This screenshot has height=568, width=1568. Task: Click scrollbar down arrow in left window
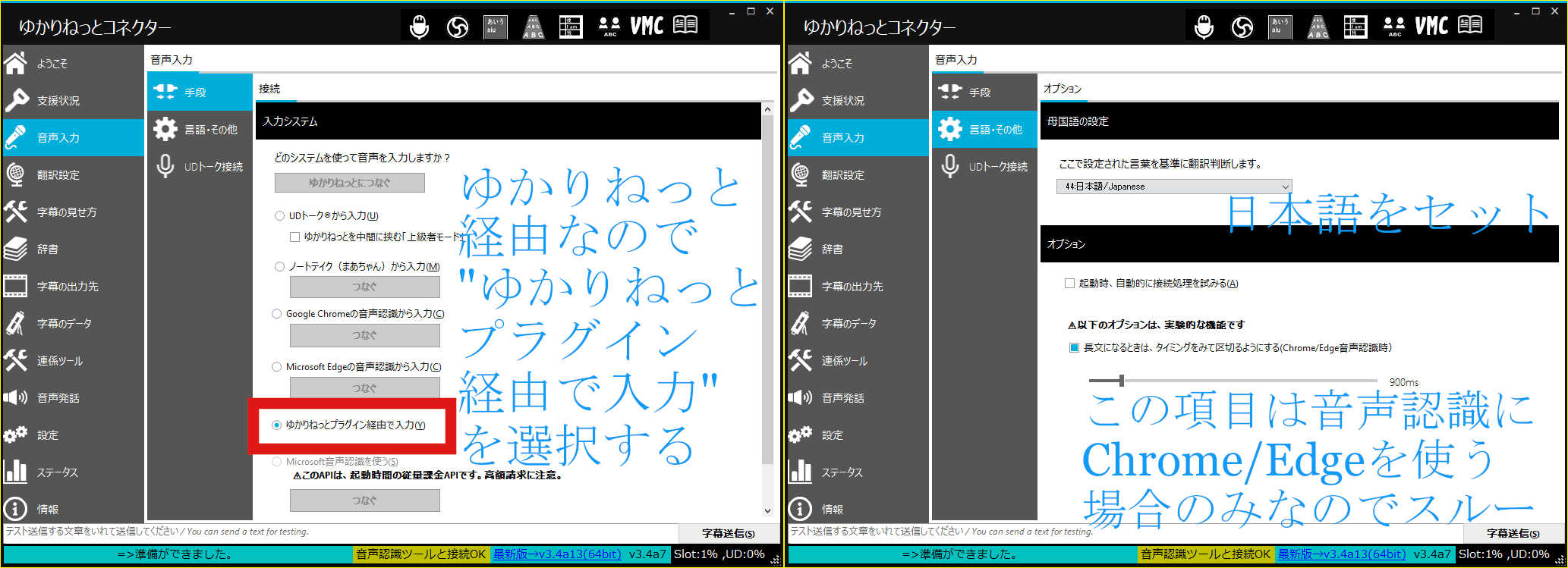pos(767,511)
